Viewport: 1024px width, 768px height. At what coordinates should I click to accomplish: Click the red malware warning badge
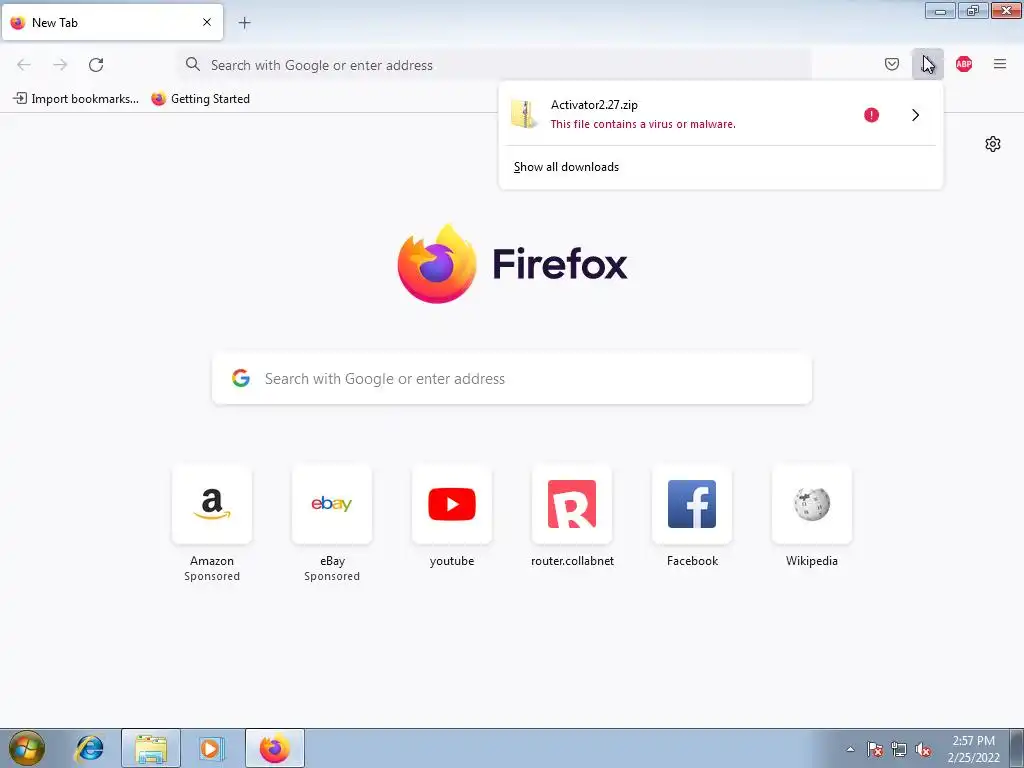(871, 115)
